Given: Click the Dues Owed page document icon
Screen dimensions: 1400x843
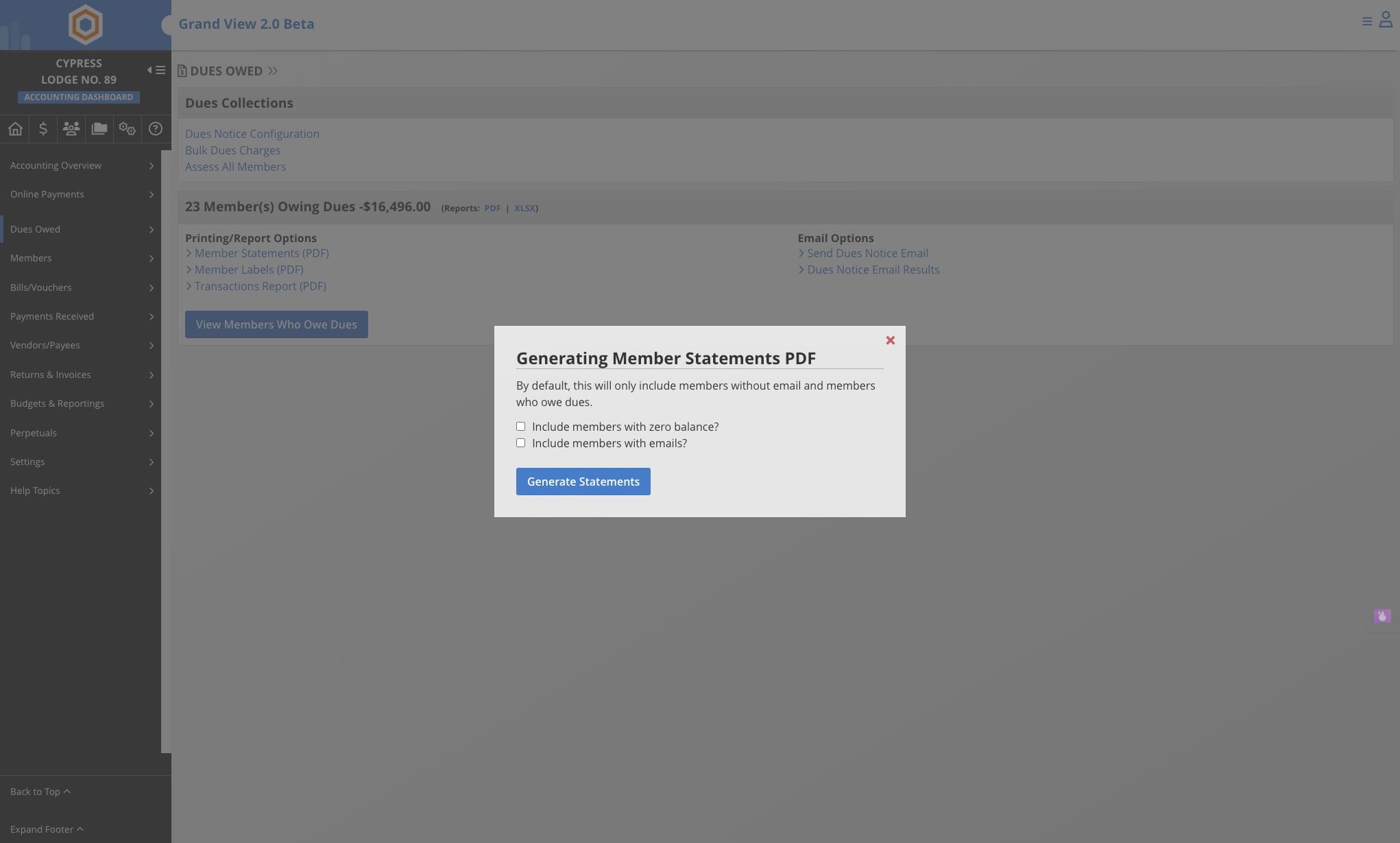Looking at the screenshot, I should 182,71.
